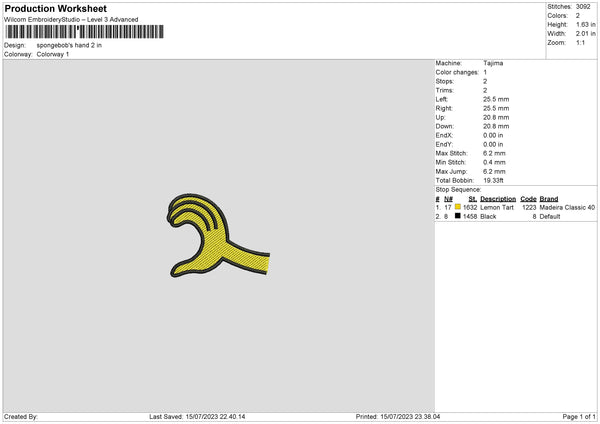Click the Height value 1.63 in
The image size is (600, 424).
pyautogui.click(x=586, y=24)
